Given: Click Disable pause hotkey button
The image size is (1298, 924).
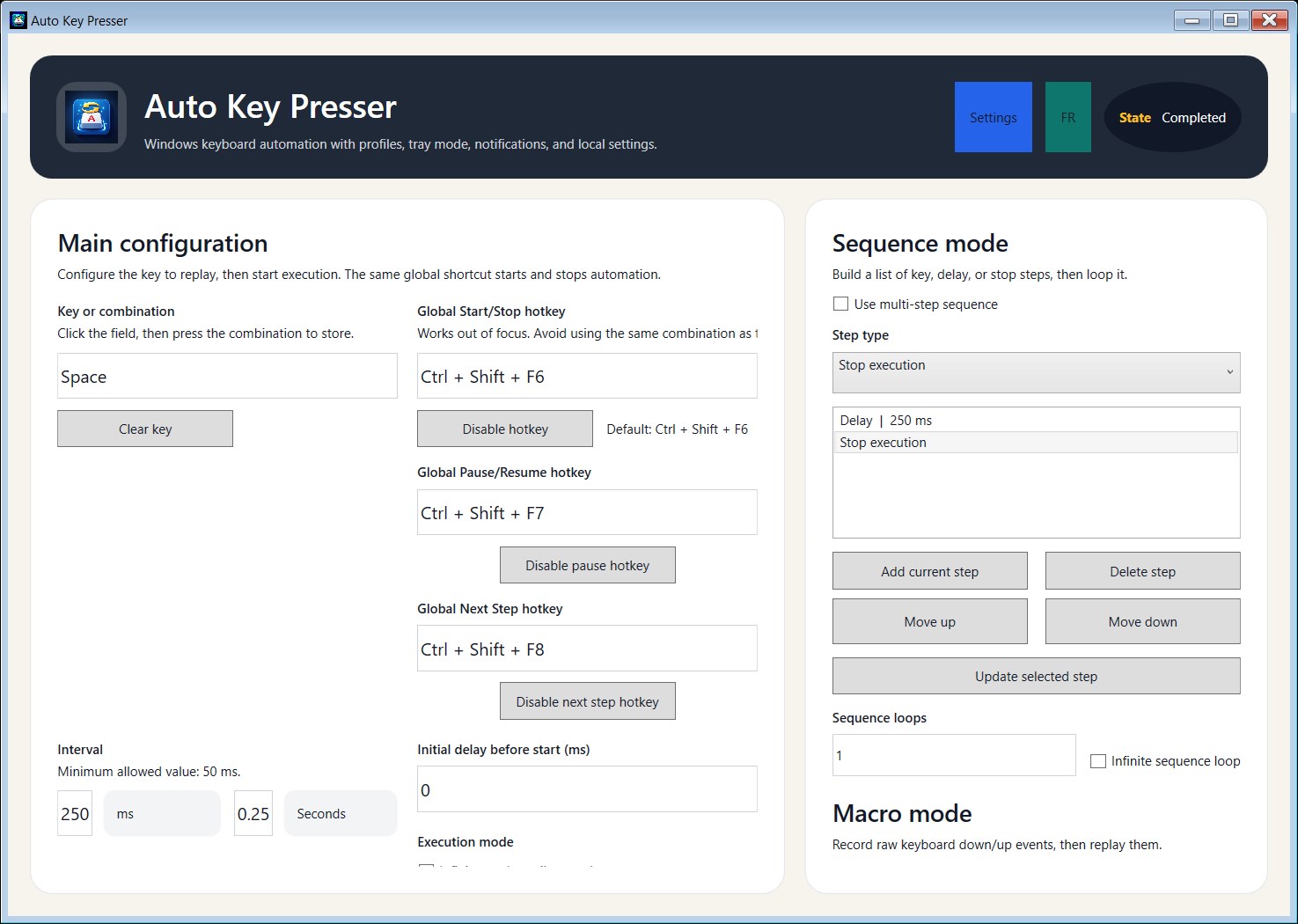Looking at the screenshot, I should pyautogui.click(x=588, y=565).
